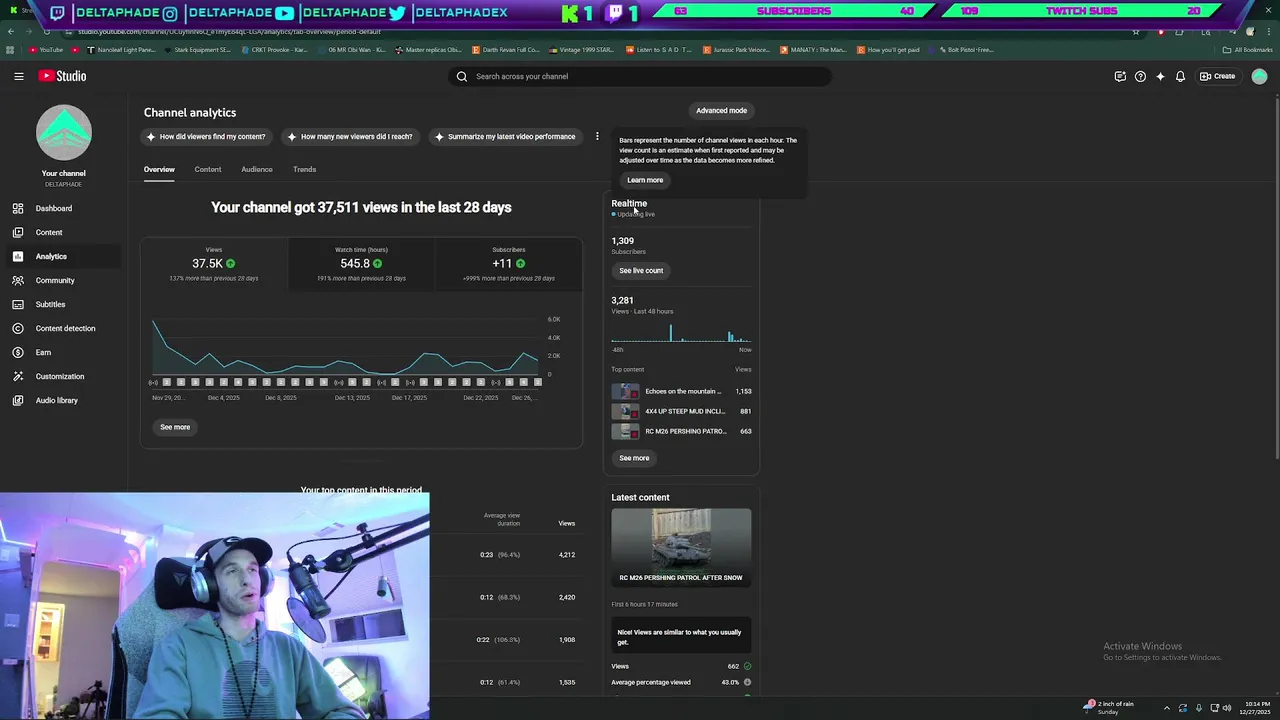The height and width of the screenshot is (720, 1280).
Task: Switch to the Overview tab
Action: click(159, 169)
